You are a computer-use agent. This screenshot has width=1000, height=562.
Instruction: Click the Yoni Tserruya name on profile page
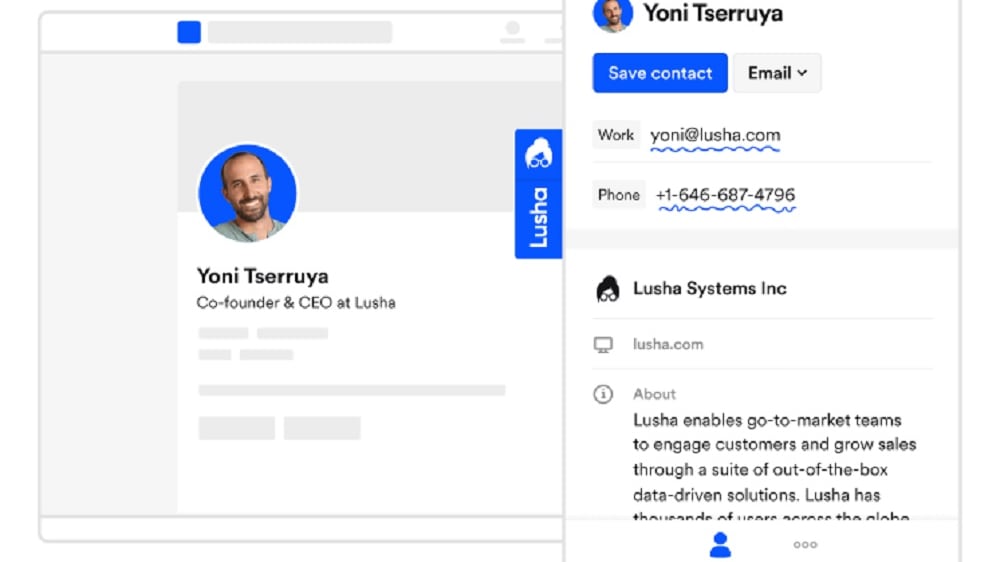(263, 276)
